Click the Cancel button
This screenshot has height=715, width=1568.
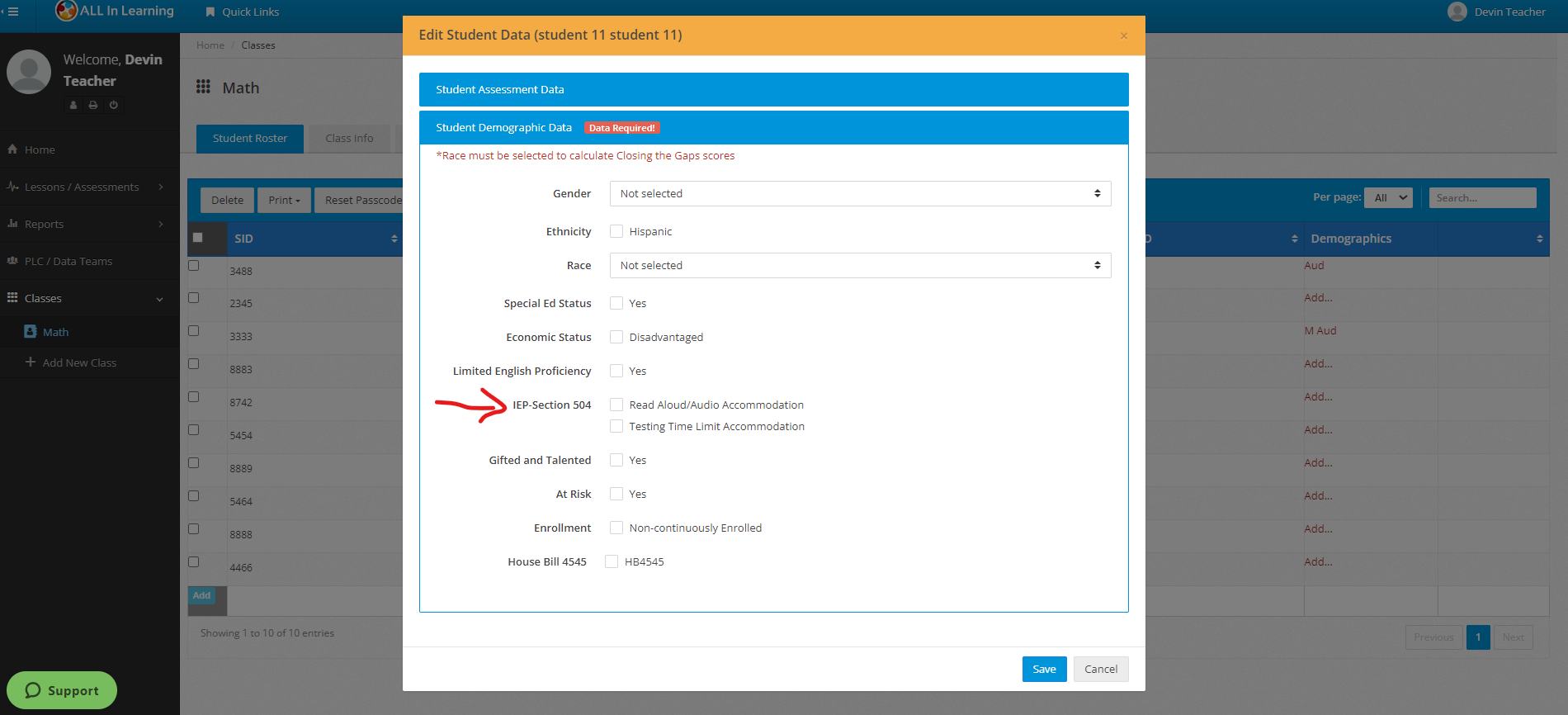point(1101,669)
